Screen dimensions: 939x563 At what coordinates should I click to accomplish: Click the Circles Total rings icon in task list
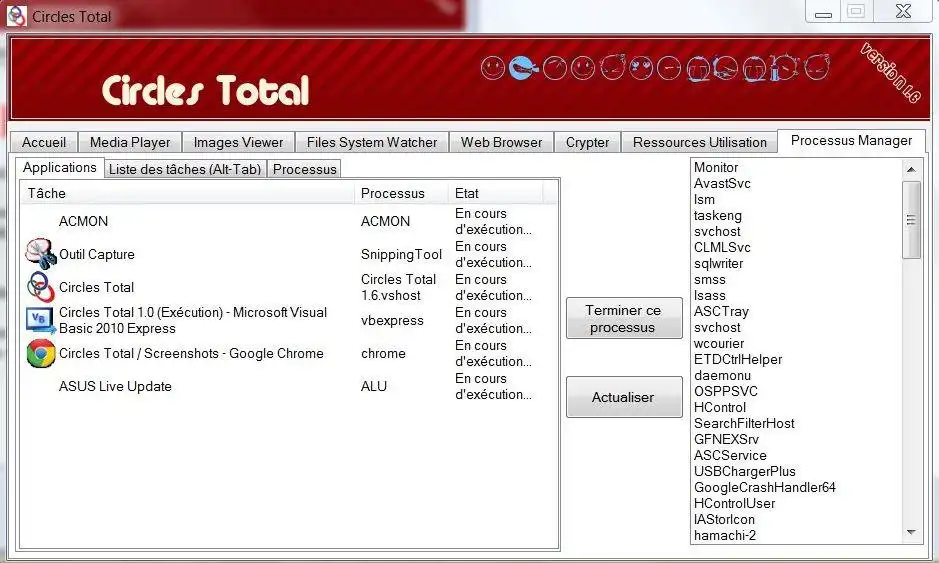click(41, 287)
